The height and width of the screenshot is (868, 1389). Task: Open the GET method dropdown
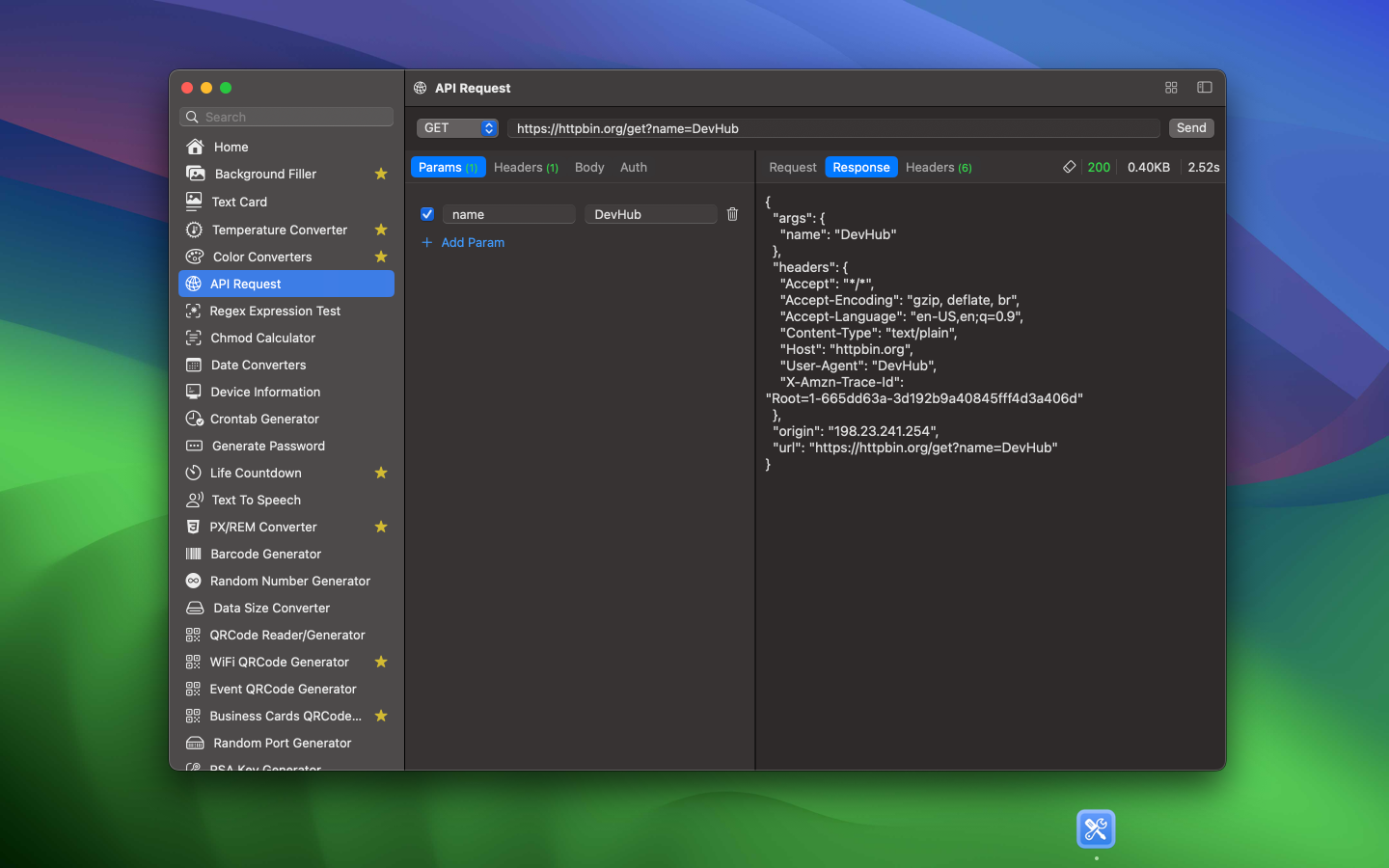point(457,127)
